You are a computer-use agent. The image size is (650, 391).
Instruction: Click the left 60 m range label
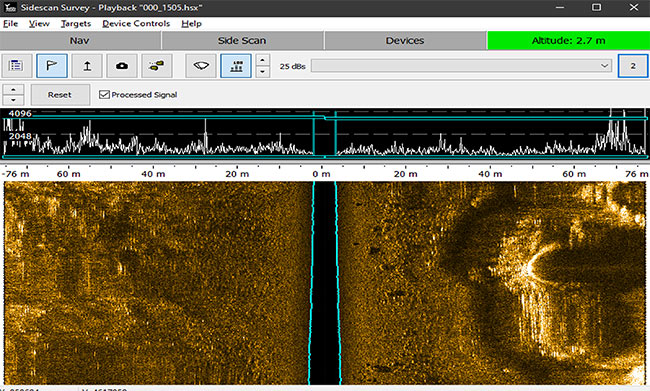point(68,174)
